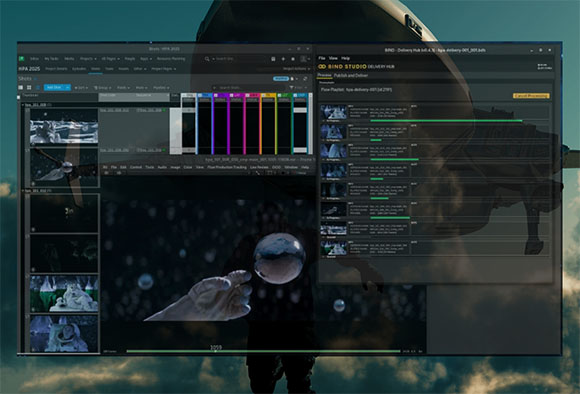Collapse the hpa_101_008 shot group
Screen dimensions: 580x394
tap(23, 105)
